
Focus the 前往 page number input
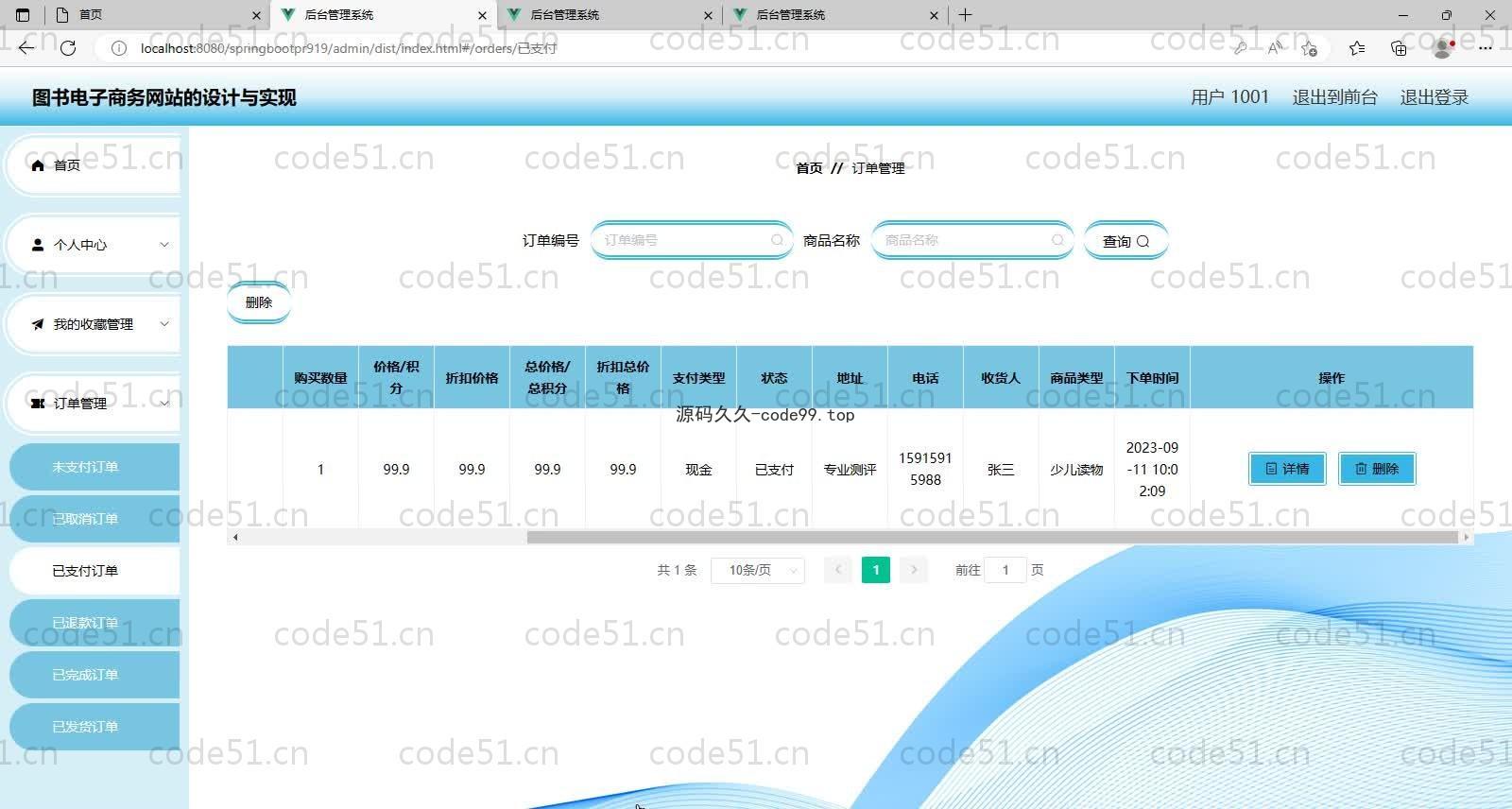pos(1005,570)
